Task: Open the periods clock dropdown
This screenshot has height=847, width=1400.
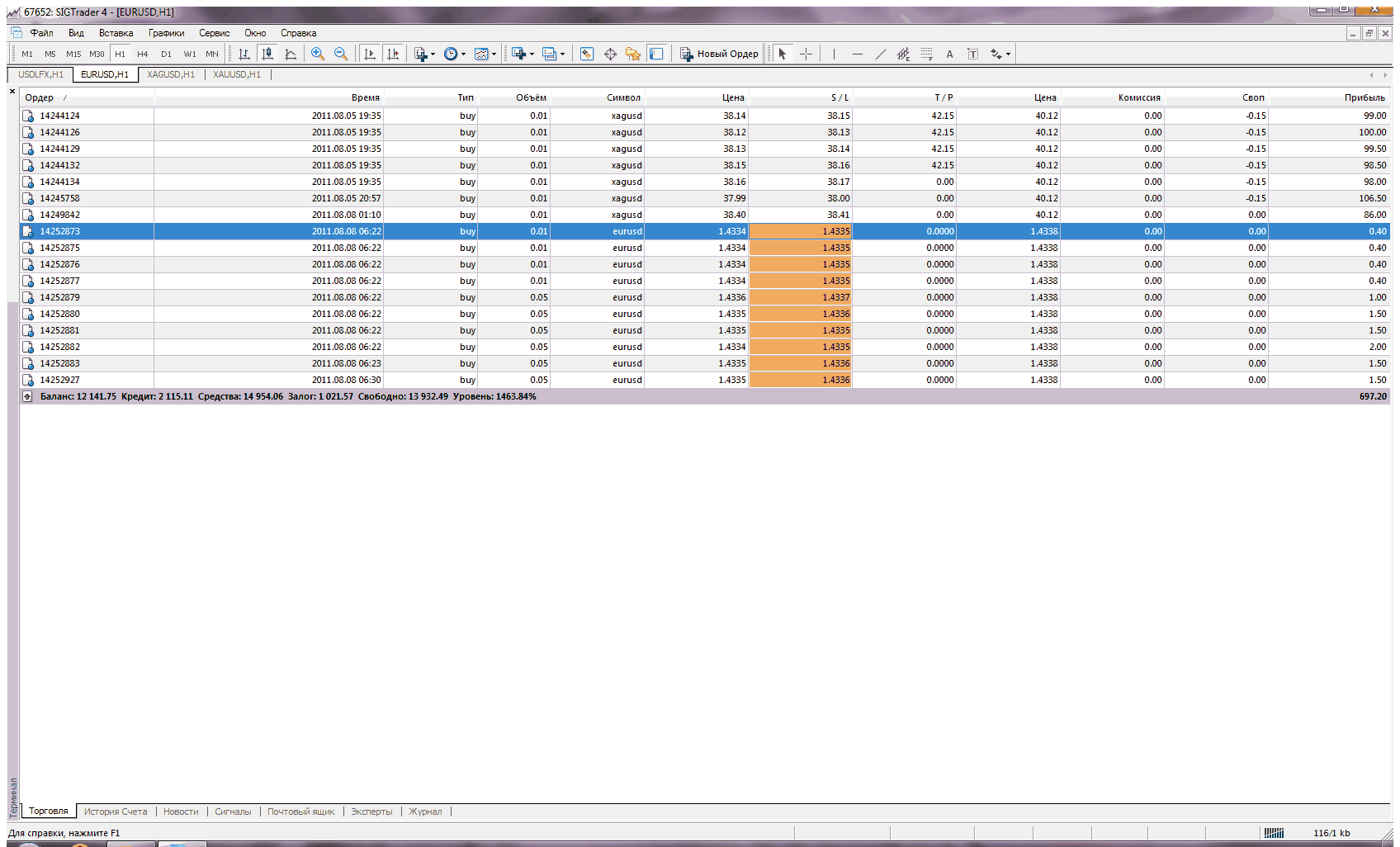Action: tap(454, 54)
